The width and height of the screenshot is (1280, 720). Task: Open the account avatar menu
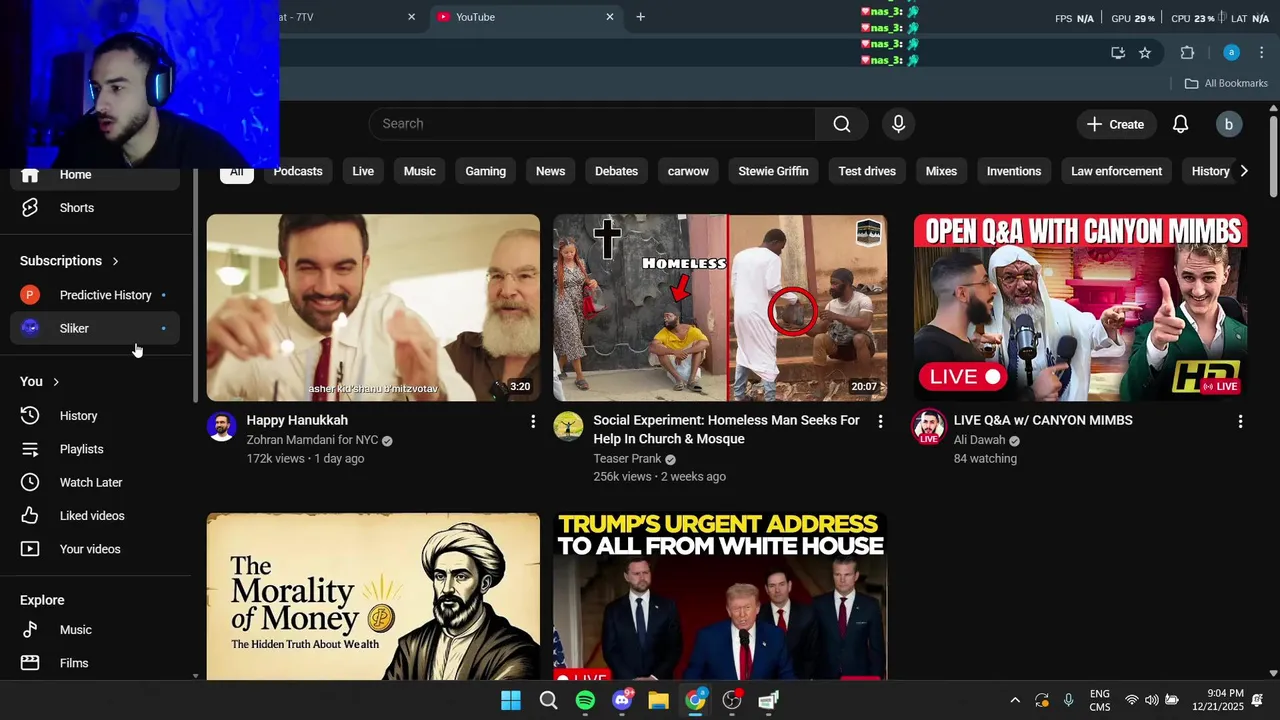[x=1228, y=124]
